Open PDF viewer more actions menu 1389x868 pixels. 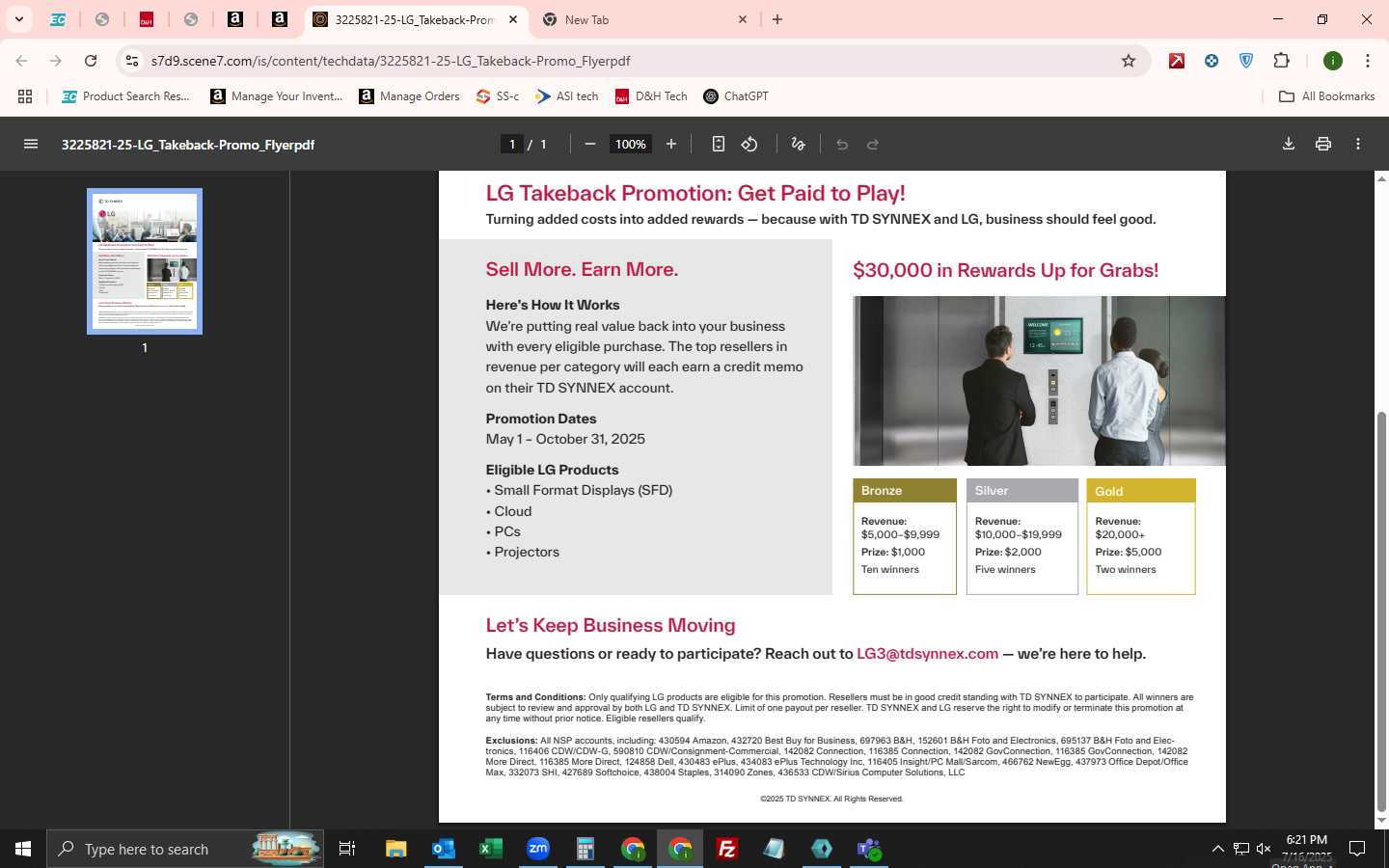tap(1358, 144)
